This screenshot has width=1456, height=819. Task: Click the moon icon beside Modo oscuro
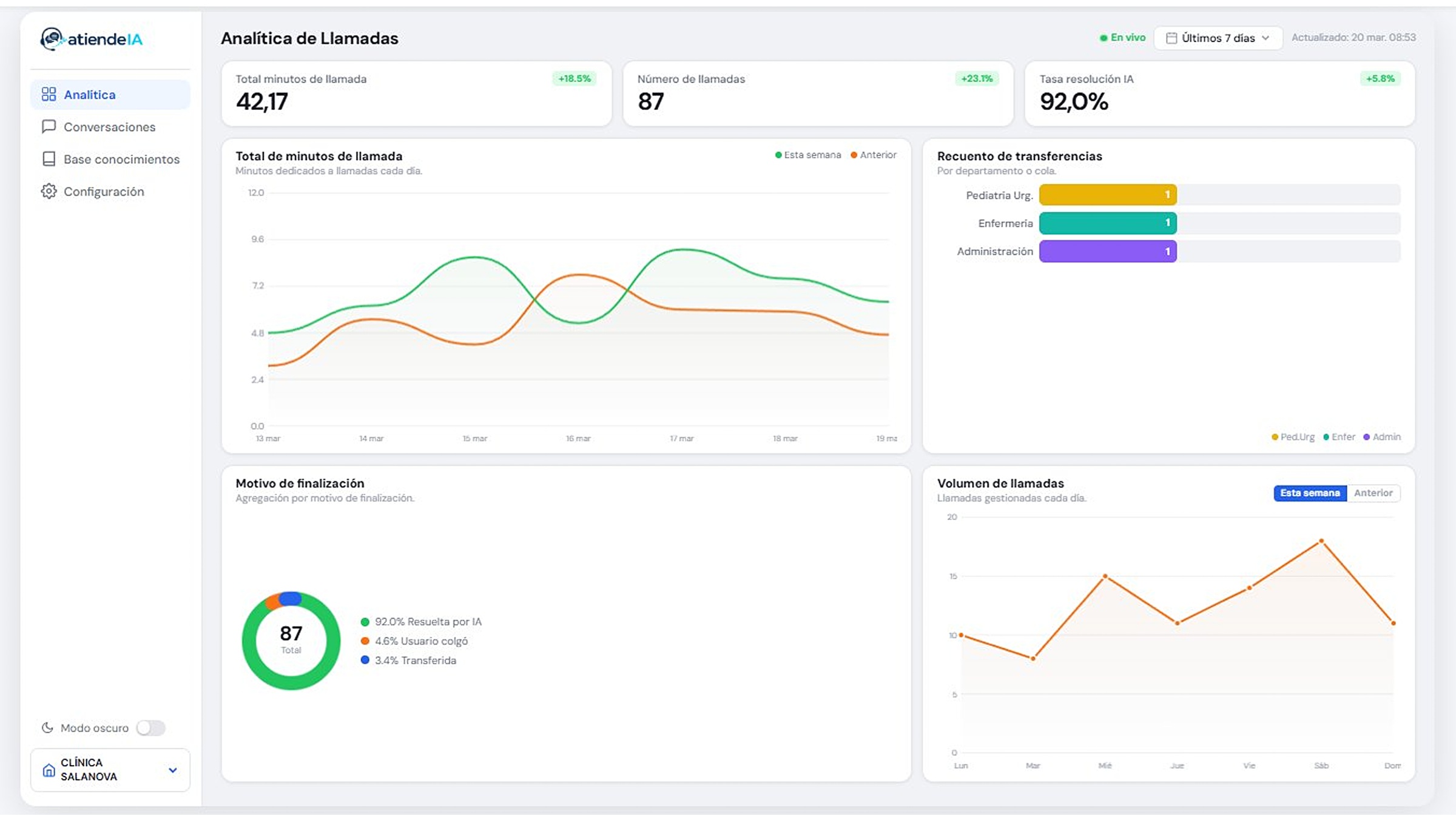[x=47, y=728]
